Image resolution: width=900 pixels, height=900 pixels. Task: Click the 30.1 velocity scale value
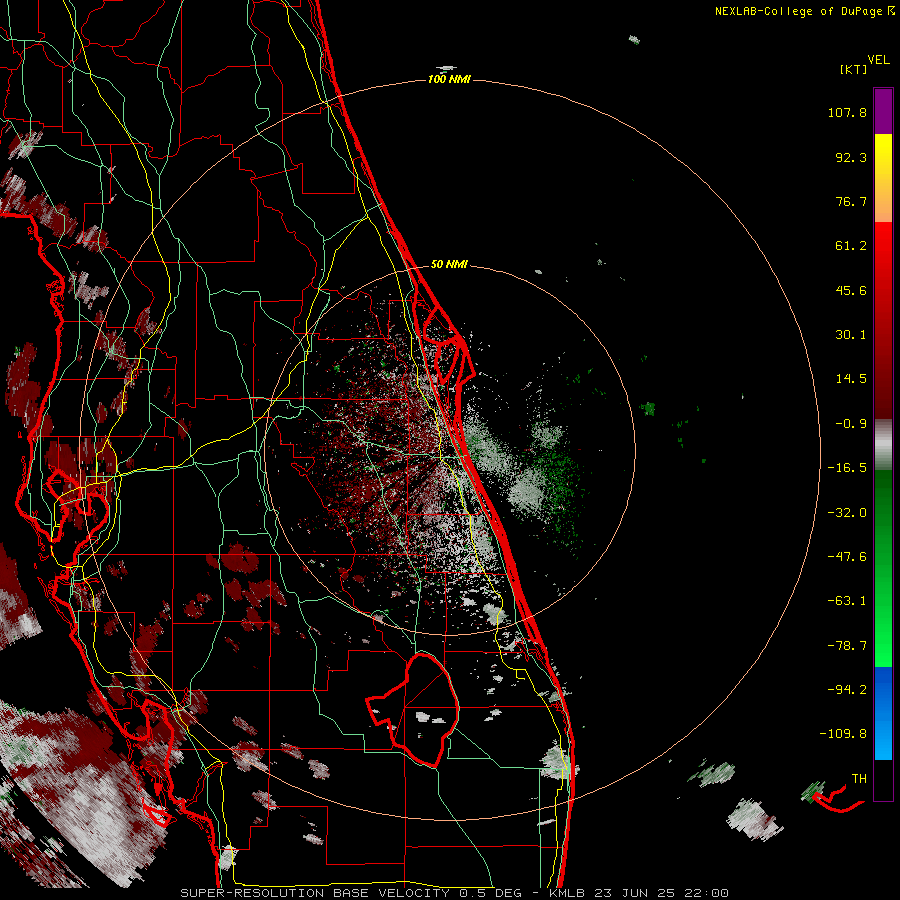[x=851, y=335]
